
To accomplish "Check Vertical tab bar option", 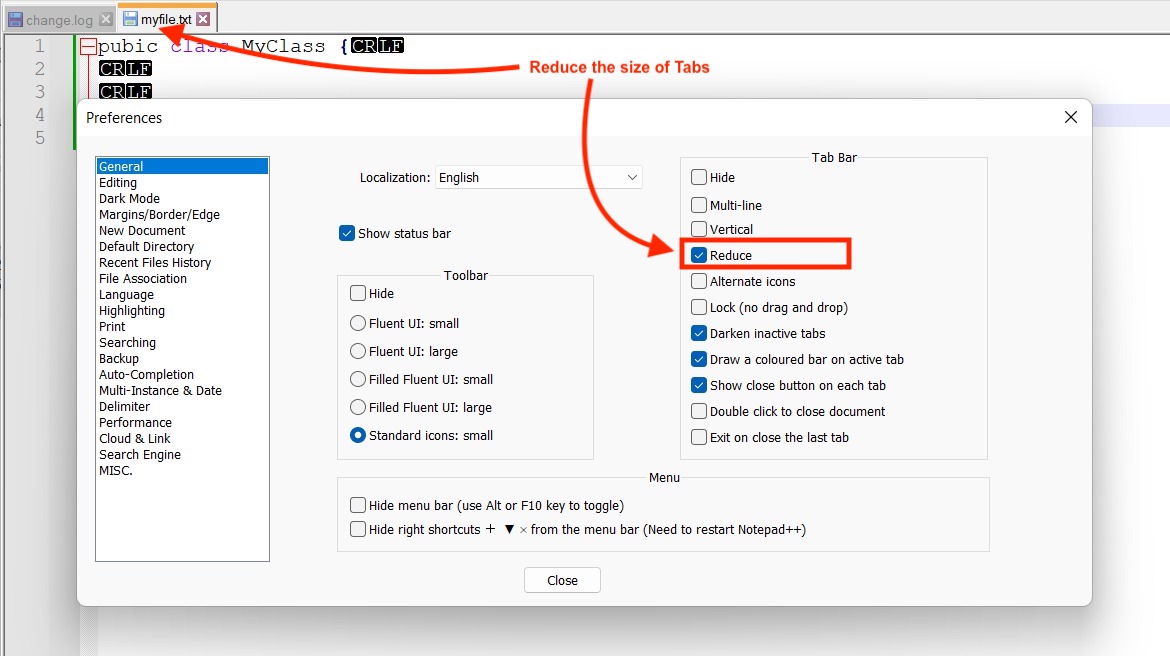I will click(699, 230).
